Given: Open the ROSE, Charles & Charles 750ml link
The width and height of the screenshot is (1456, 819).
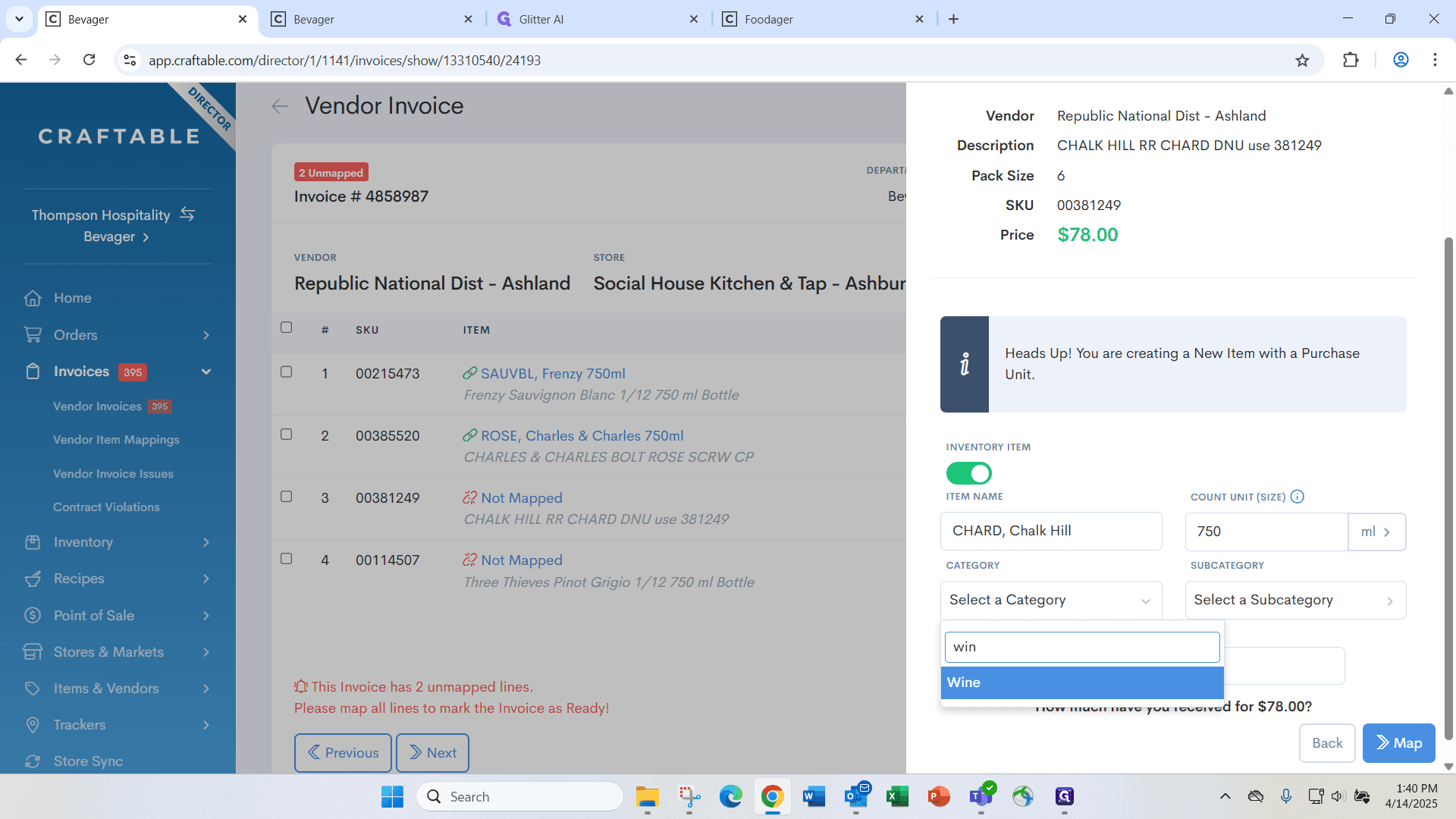Looking at the screenshot, I should point(582,436).
